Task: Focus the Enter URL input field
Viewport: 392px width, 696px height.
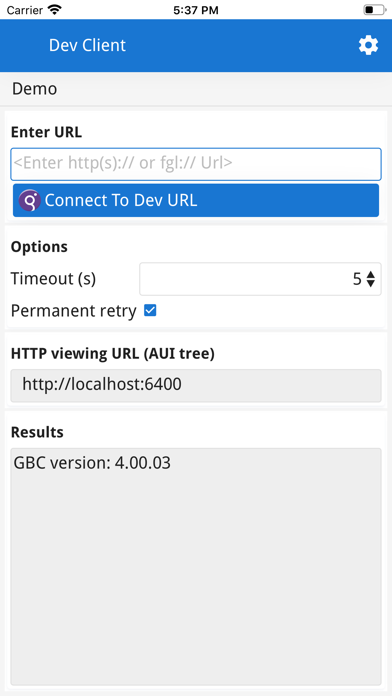Action: click(196, 164)
